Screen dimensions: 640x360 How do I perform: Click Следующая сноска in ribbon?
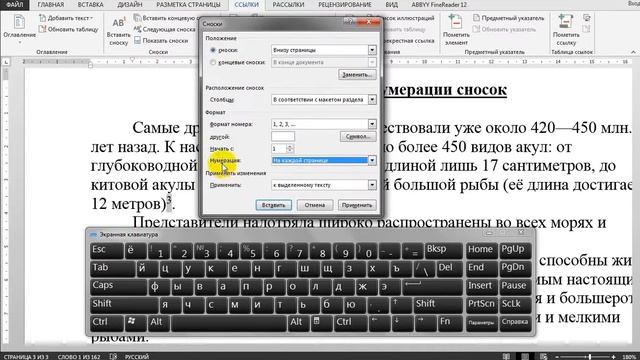coord(164,29)
